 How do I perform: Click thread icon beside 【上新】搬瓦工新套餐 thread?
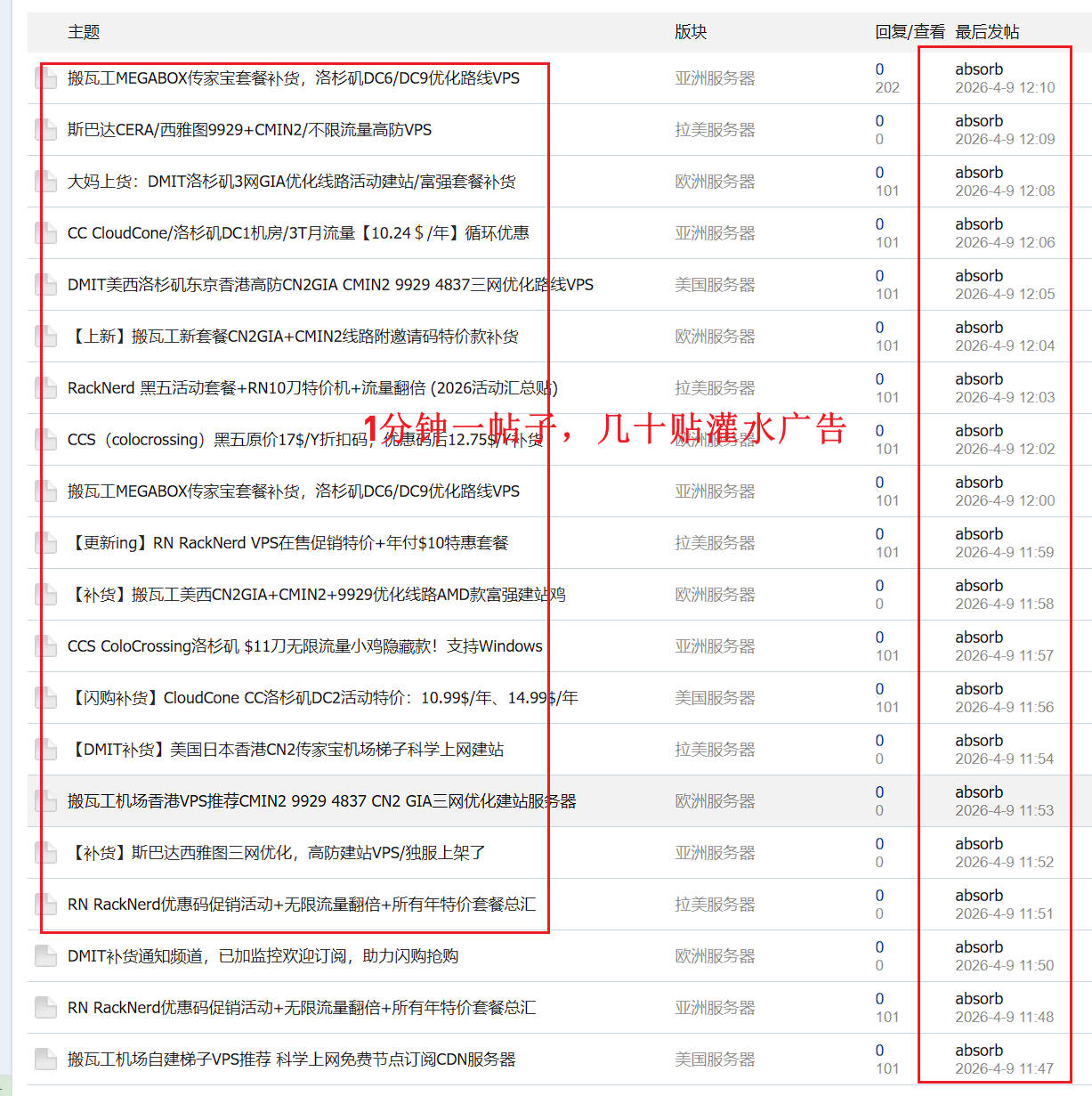tap(45, 337)
